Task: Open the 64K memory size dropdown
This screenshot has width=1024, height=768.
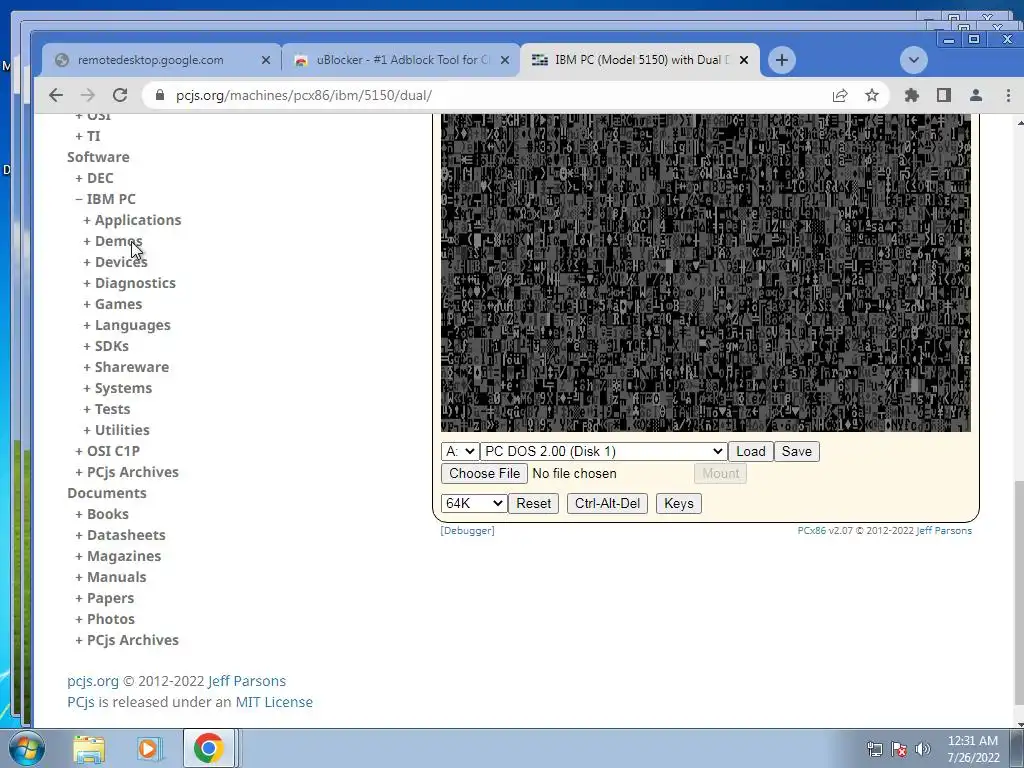Action: (473, 504)
